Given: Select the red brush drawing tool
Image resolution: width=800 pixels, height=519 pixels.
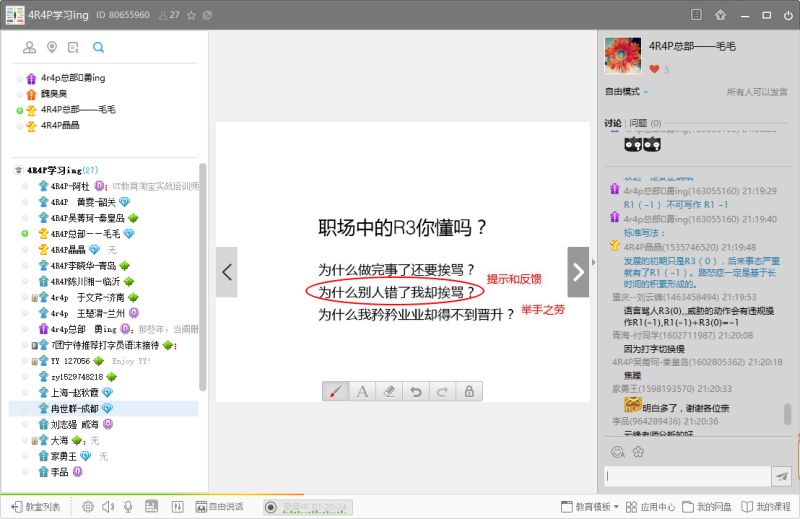Looking at the screenshot, I should tap(336, 391).
